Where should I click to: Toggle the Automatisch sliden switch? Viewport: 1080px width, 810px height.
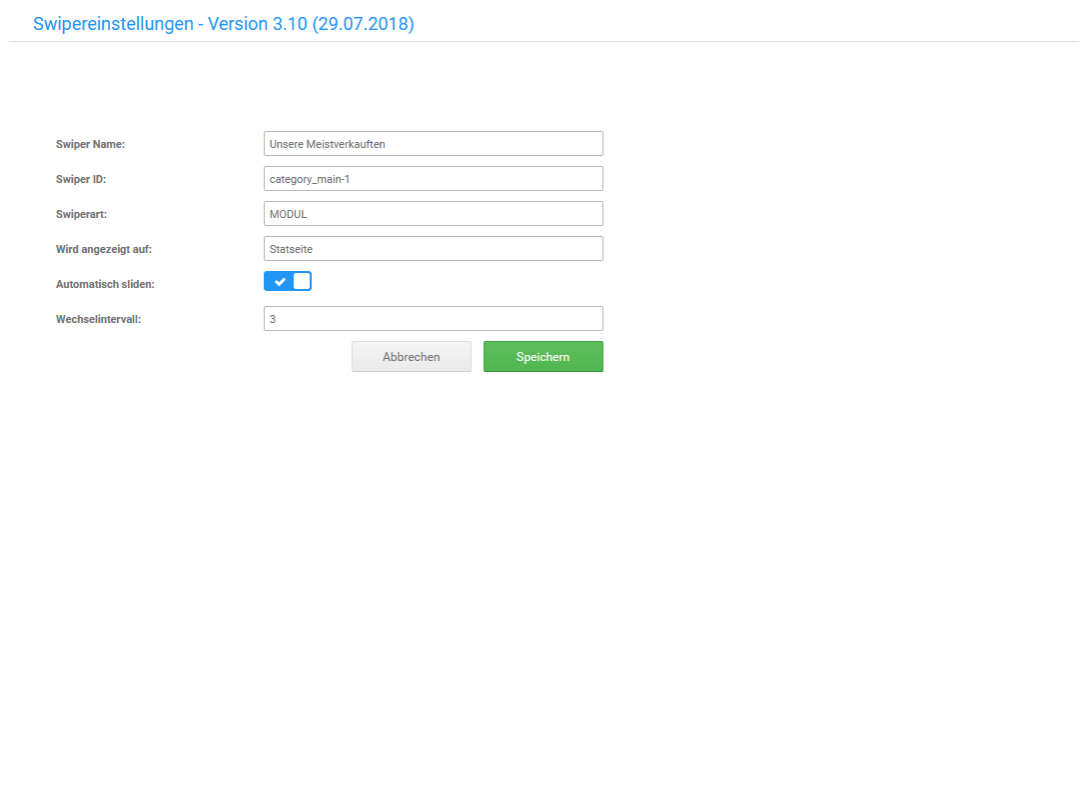pos(288,281)
